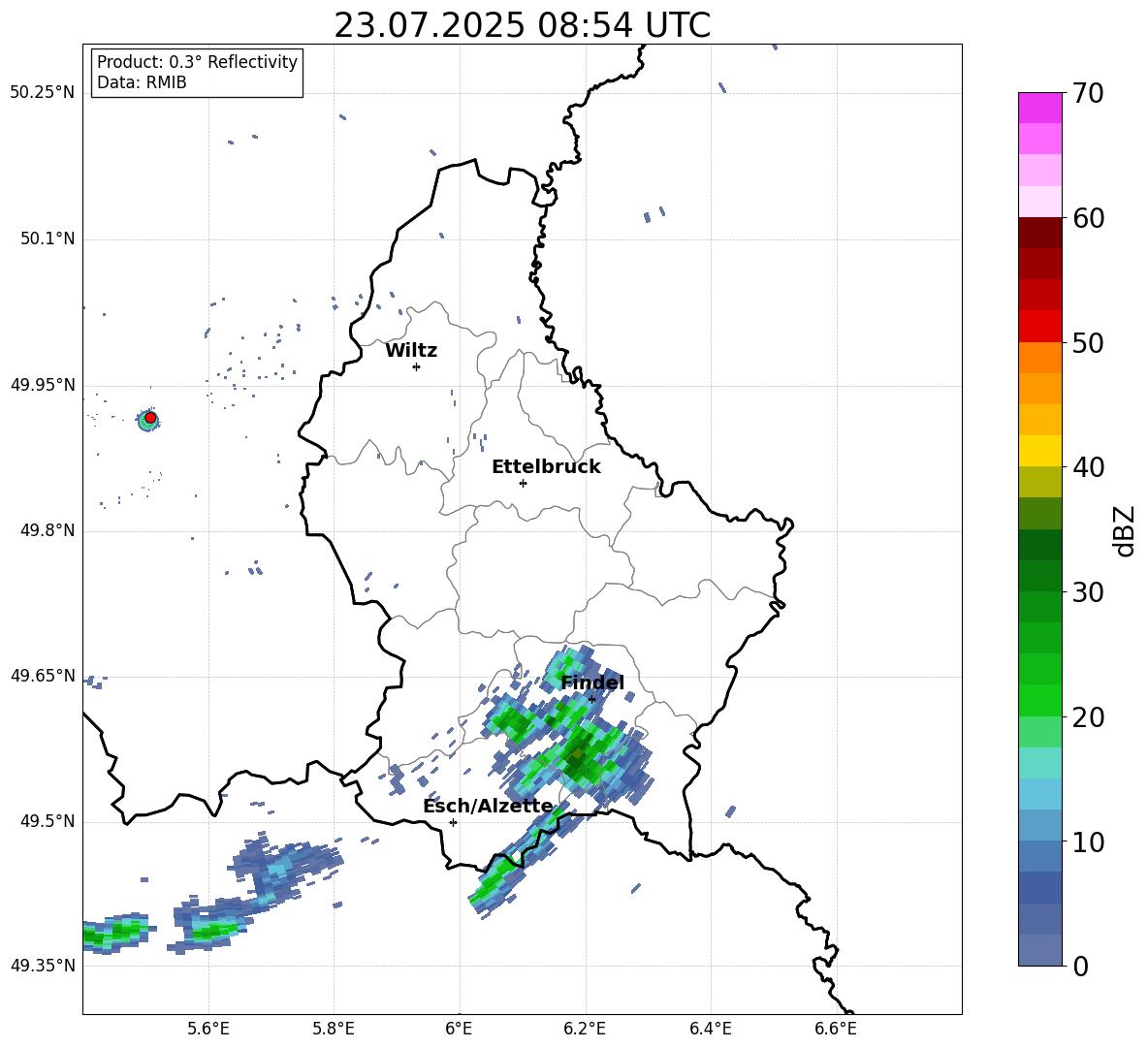Click the 49.5°N latitude label
This screenshot has height=1048, width=1148.
(48, 821)
